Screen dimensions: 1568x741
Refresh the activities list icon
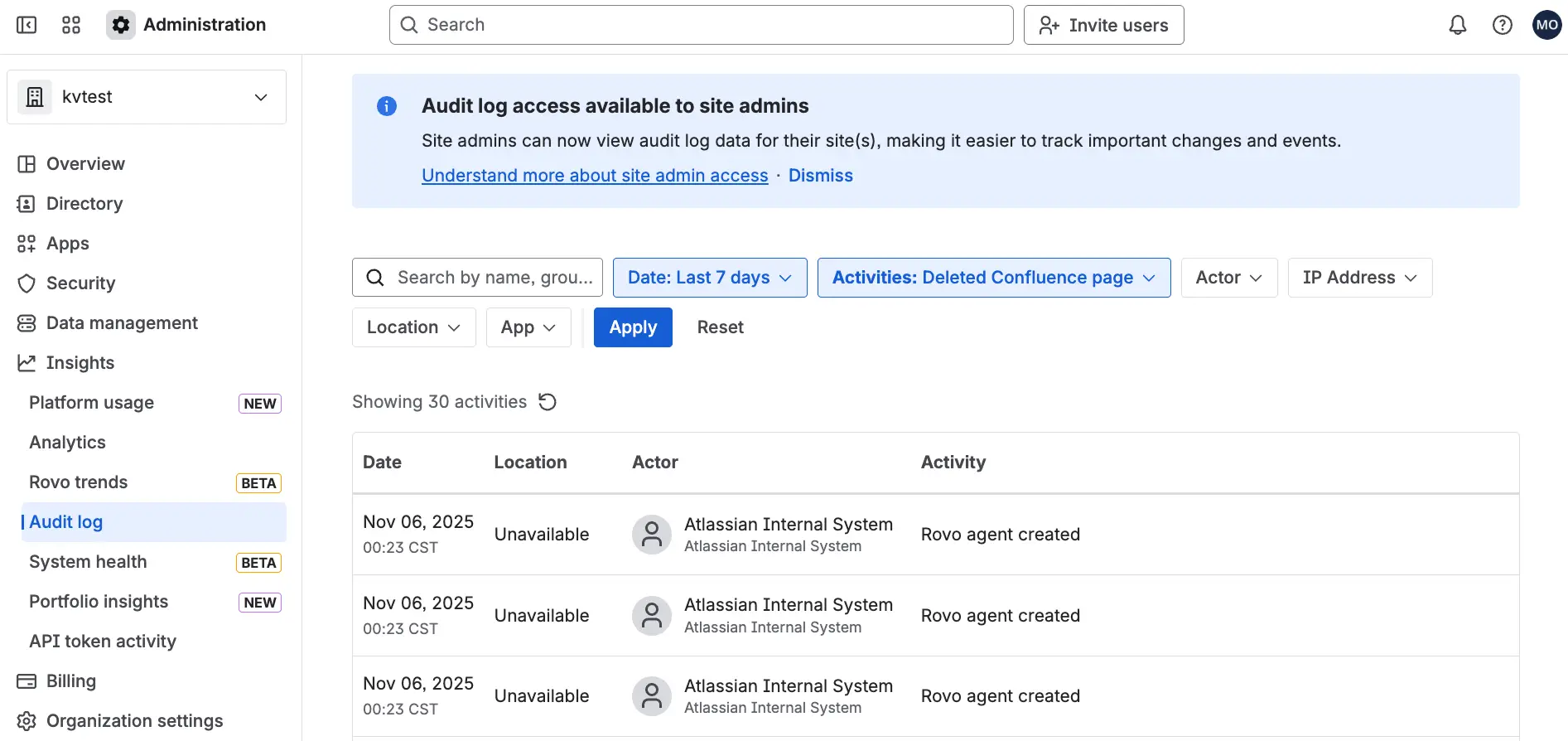coord(548,402)
